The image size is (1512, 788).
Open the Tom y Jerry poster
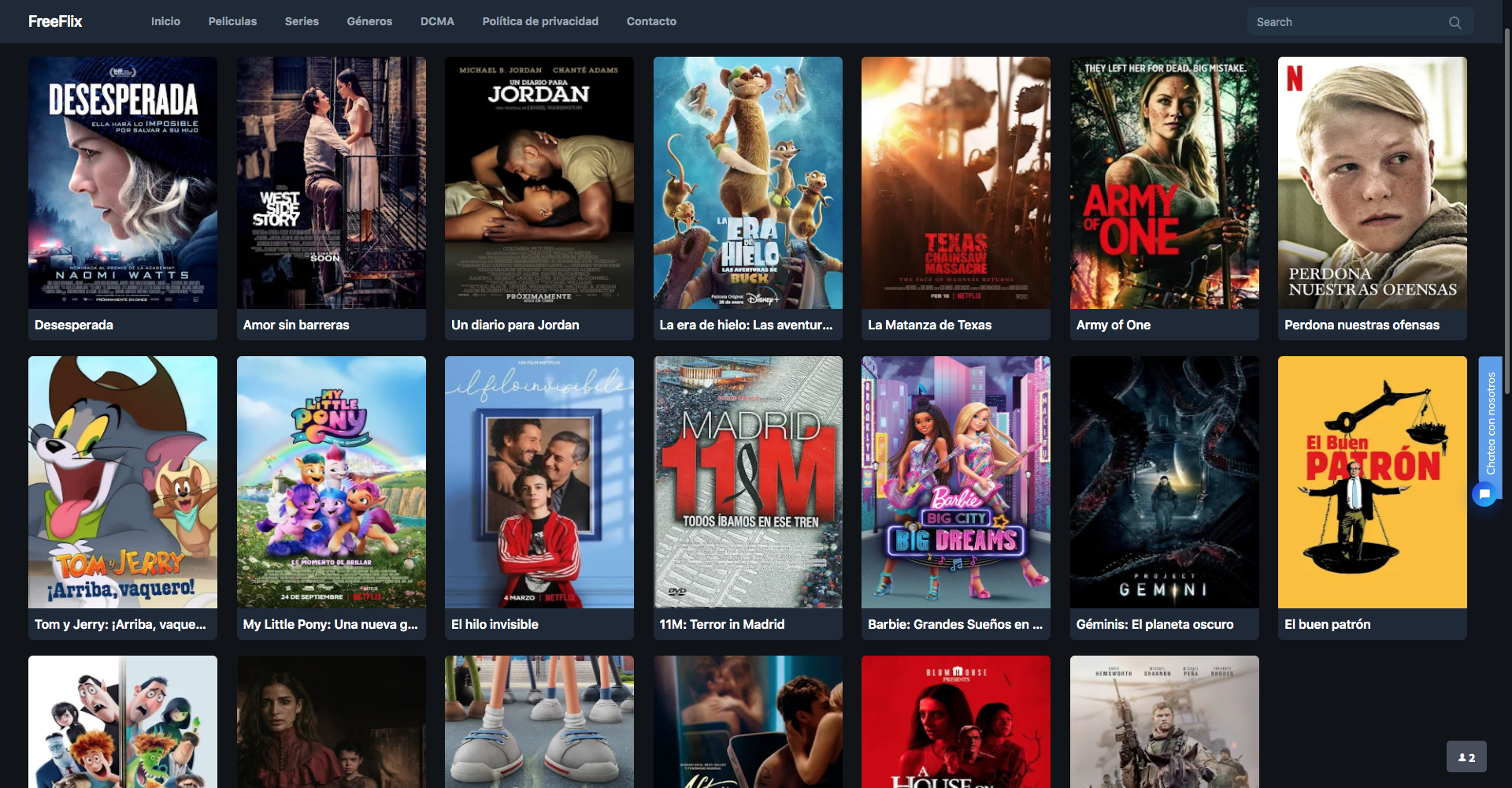point(123,482)
